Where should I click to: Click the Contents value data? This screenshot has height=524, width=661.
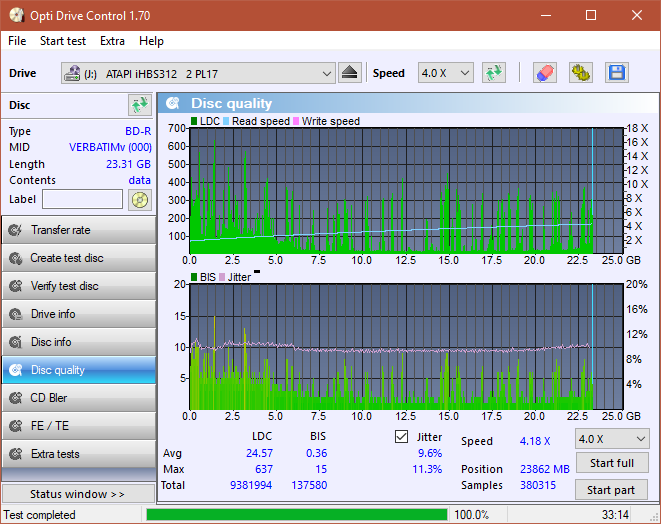(140, 180)
